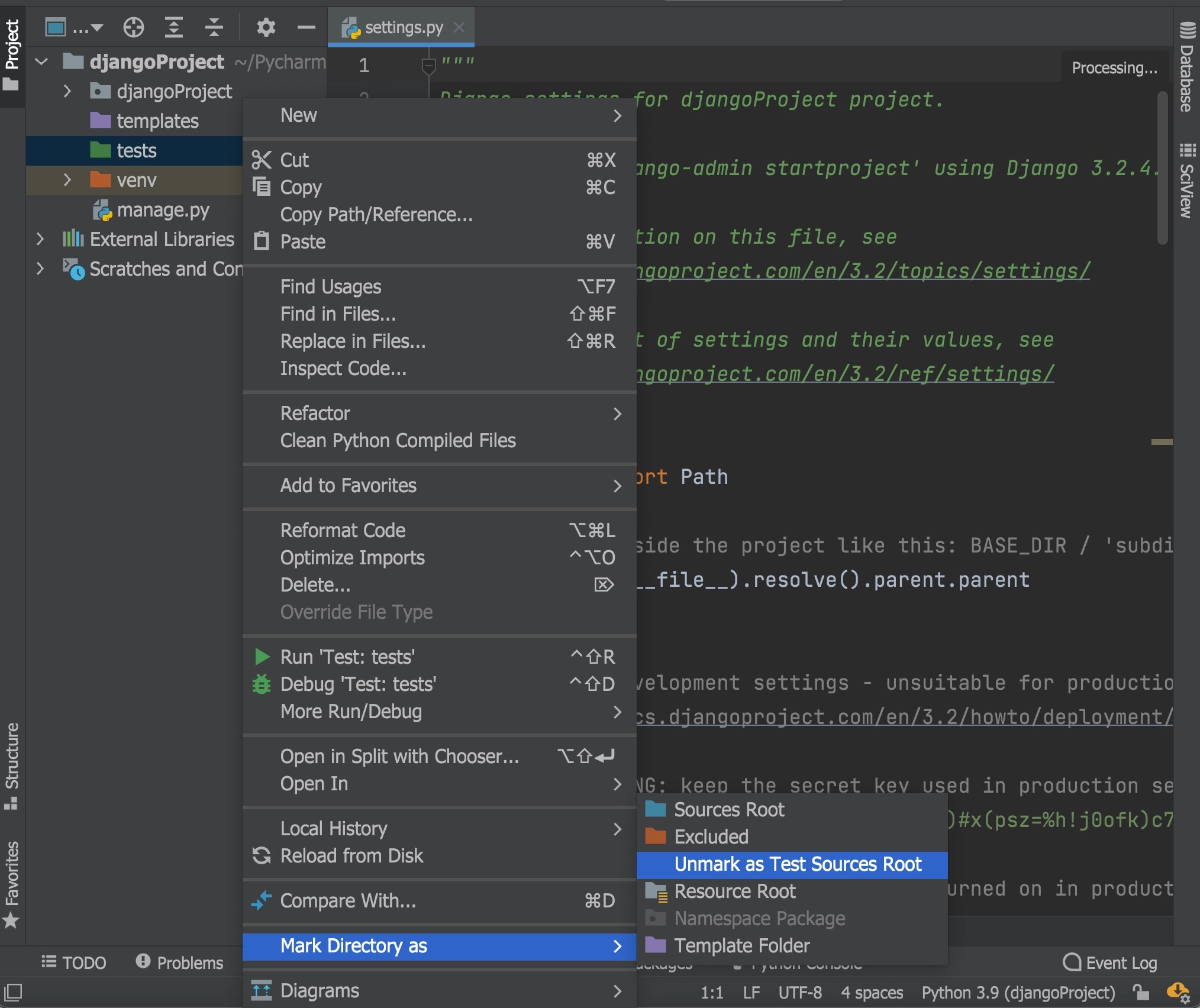This screenshot has width=1200, height=1008.
Task: Select Unmark as Test Sources Root
Action: point(798,864)
